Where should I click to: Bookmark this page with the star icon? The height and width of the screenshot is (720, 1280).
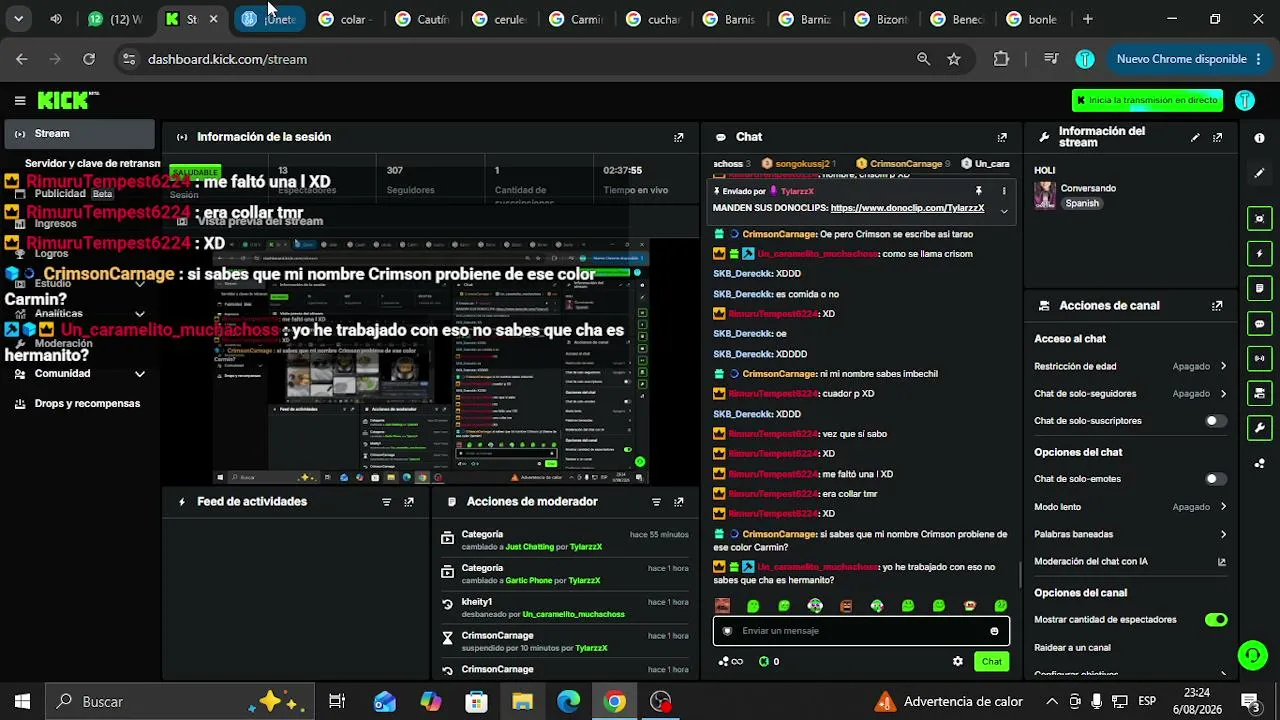954,59
